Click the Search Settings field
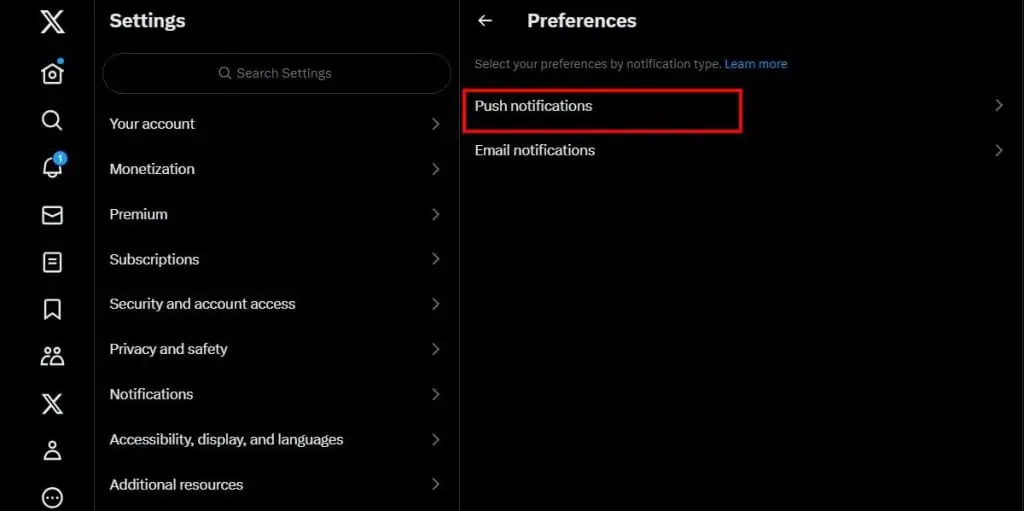 tap(277, 73)
